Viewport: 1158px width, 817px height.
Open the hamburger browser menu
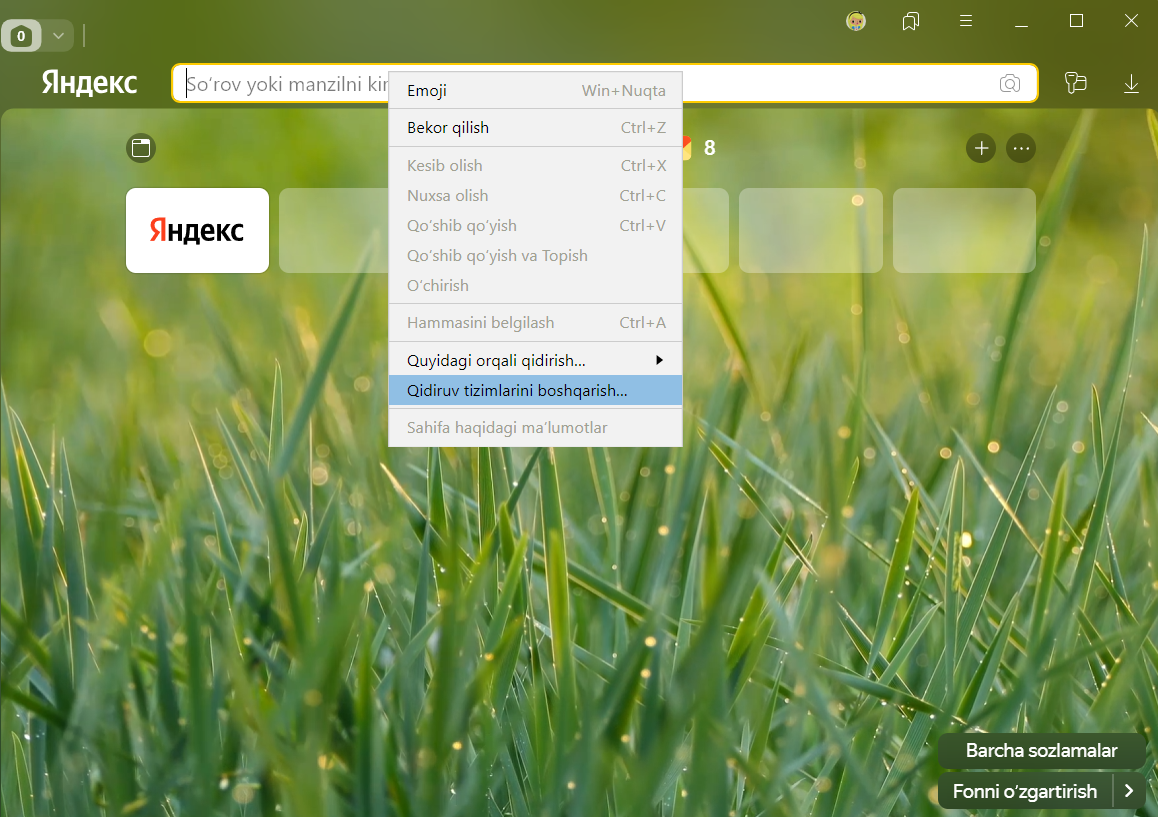[x=966, y=21]
